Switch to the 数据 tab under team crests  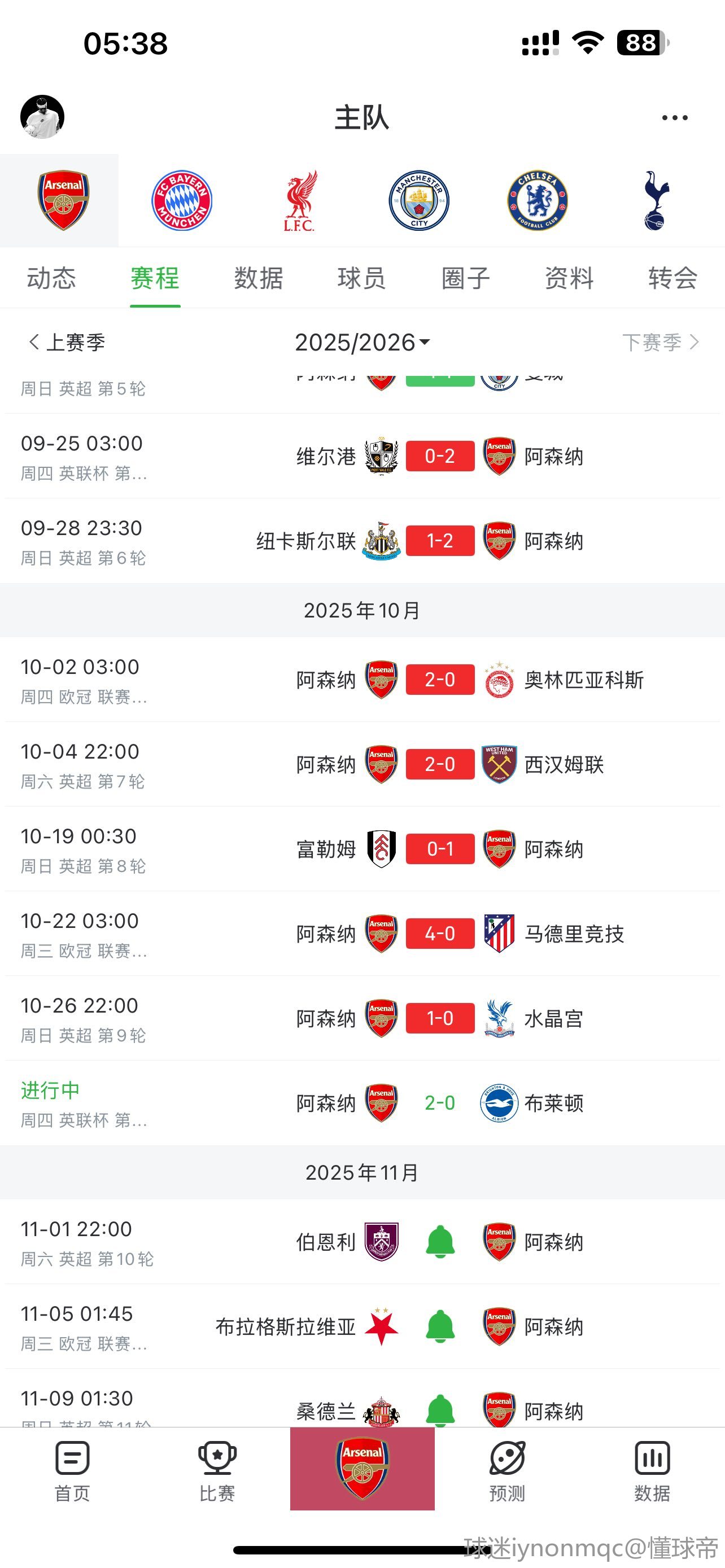[x=259, y=279]
